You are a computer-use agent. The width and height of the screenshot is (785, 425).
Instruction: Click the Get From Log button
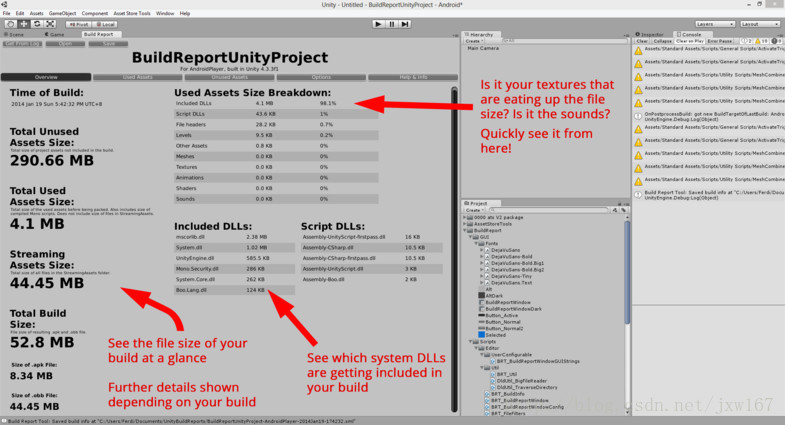click(22, 44)
